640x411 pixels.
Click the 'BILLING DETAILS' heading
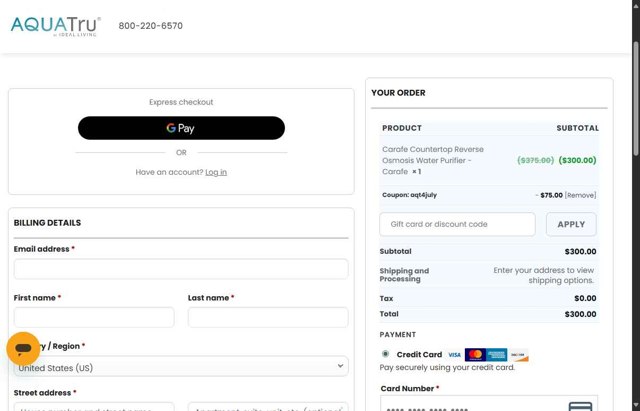point(47,223)
